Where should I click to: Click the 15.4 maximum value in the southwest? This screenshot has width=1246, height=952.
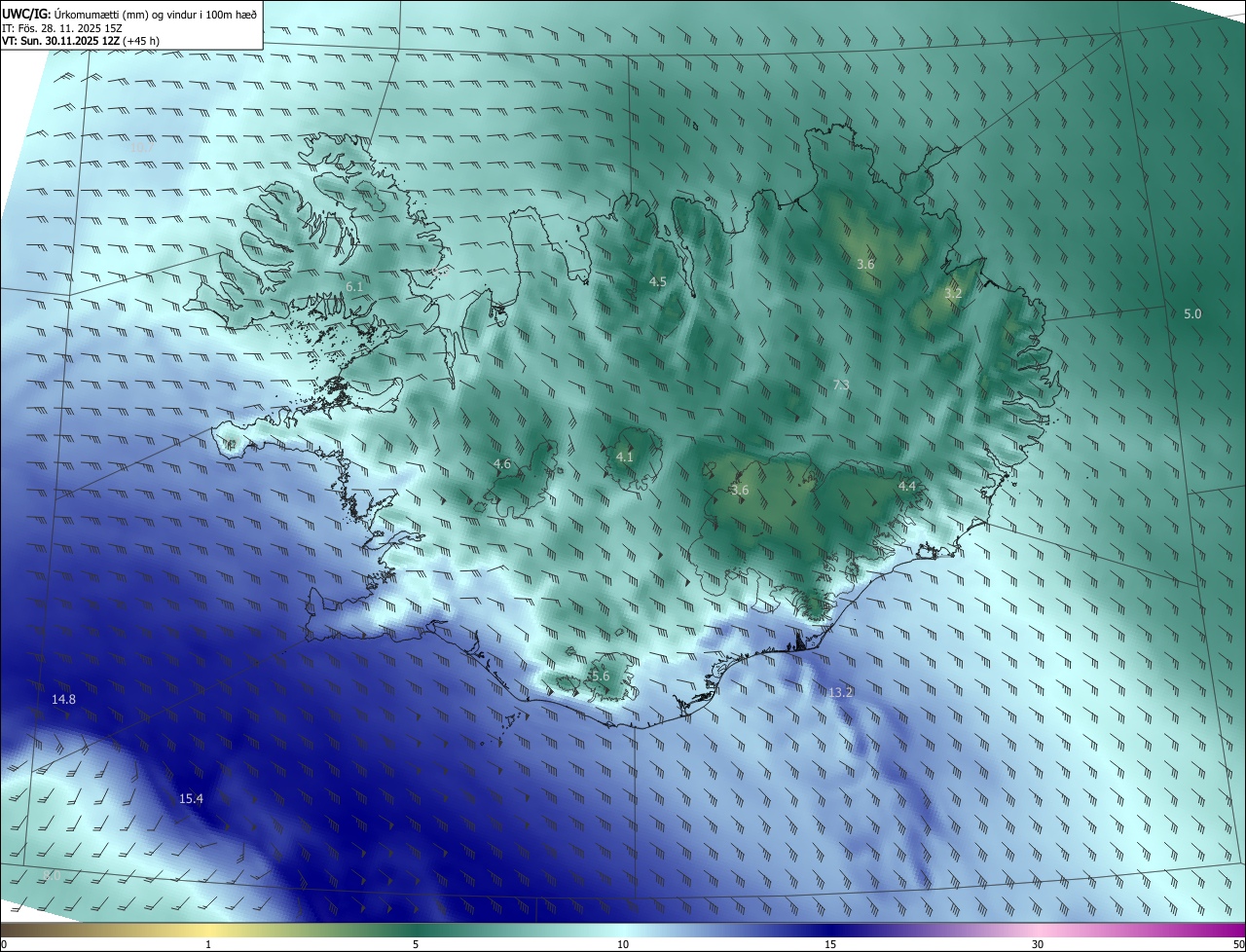click(x=191, y=799)
